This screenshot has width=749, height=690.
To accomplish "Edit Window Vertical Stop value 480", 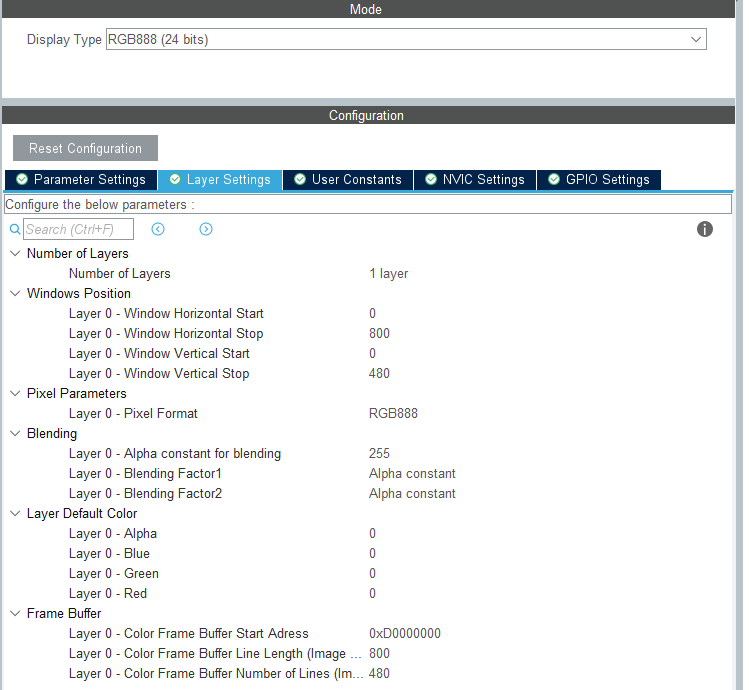I will pyautogui.click(x=379, y=374).
